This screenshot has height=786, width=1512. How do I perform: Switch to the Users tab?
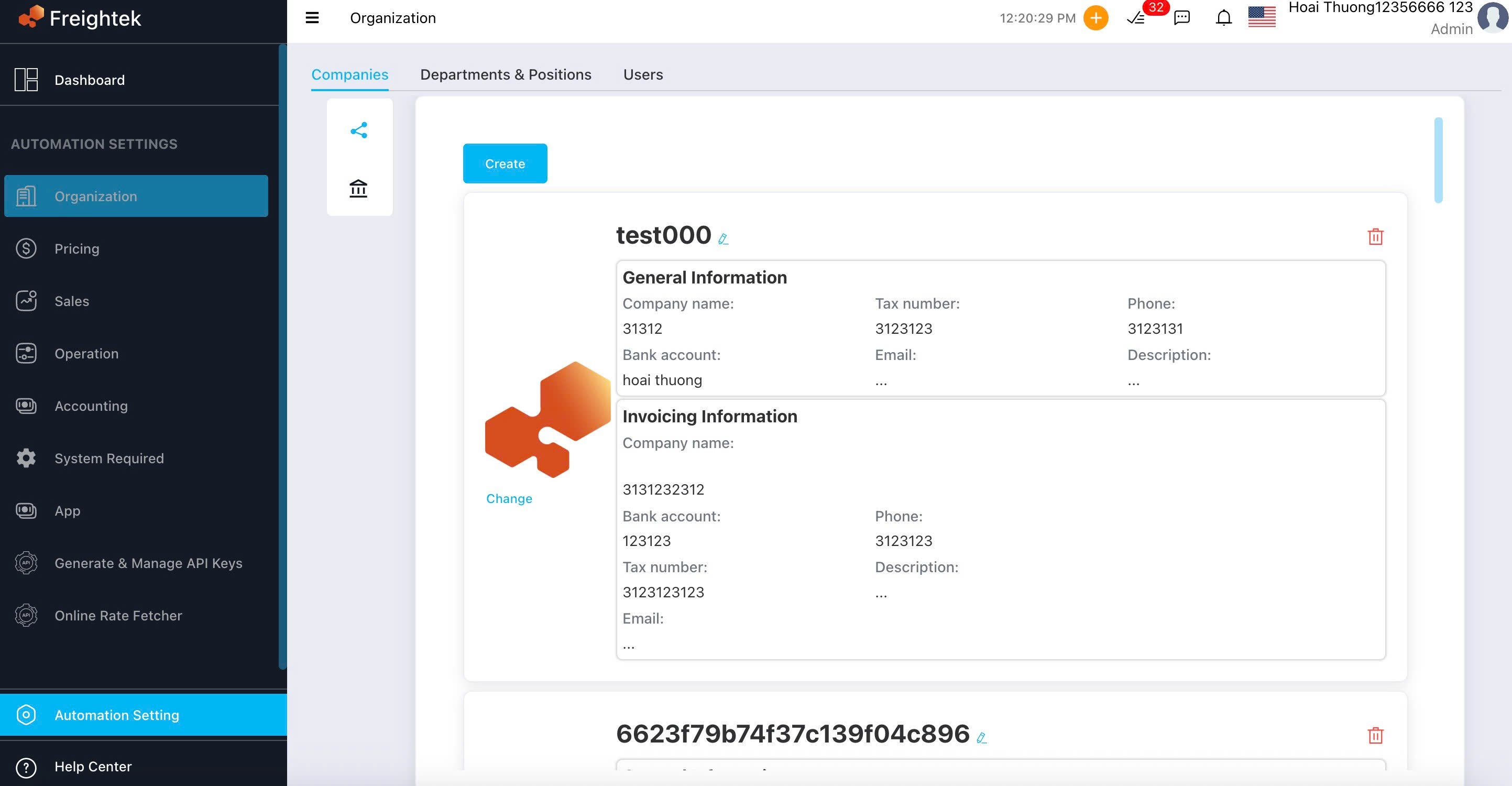coord(643,74)
